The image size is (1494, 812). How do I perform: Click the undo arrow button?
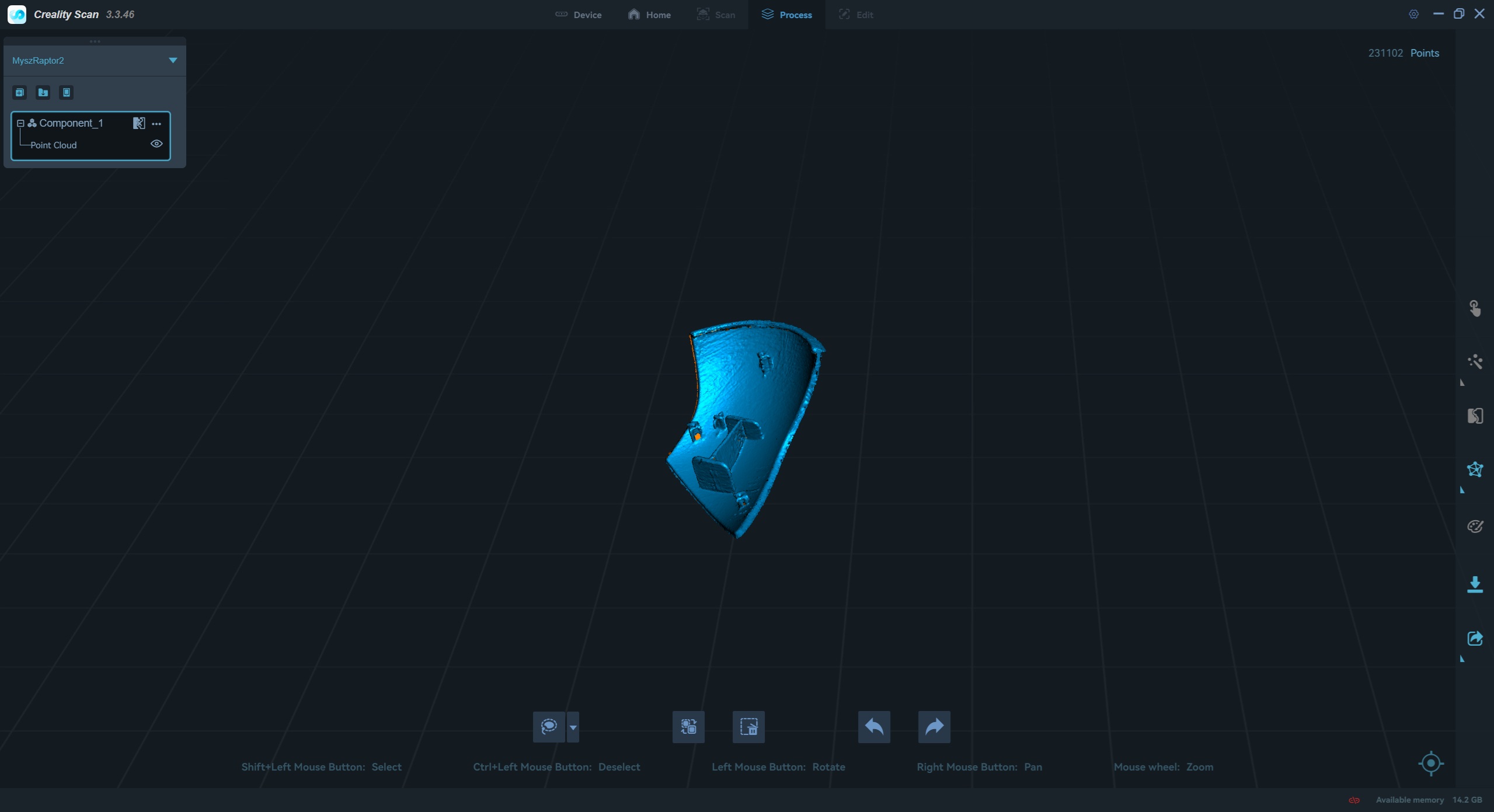coord(874,727)
